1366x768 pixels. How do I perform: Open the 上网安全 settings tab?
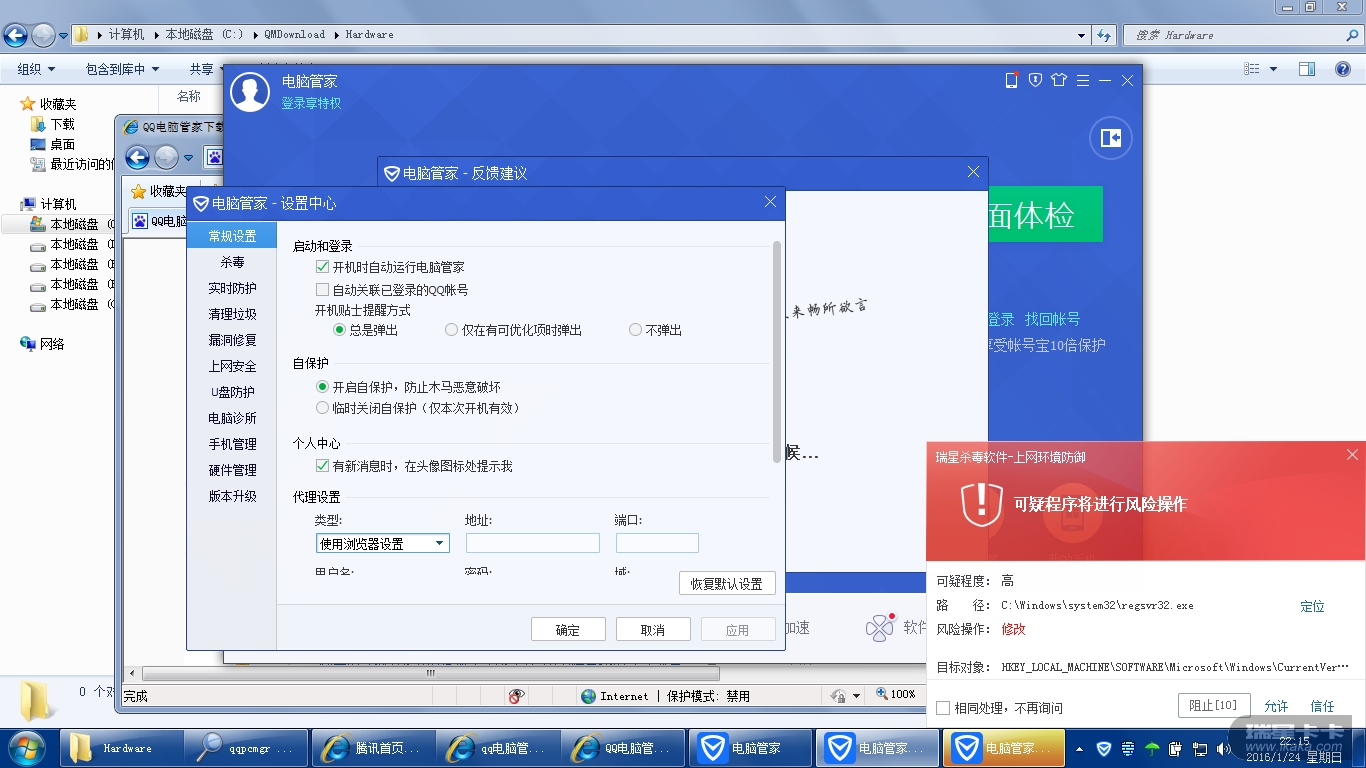(x=232, y=366)
